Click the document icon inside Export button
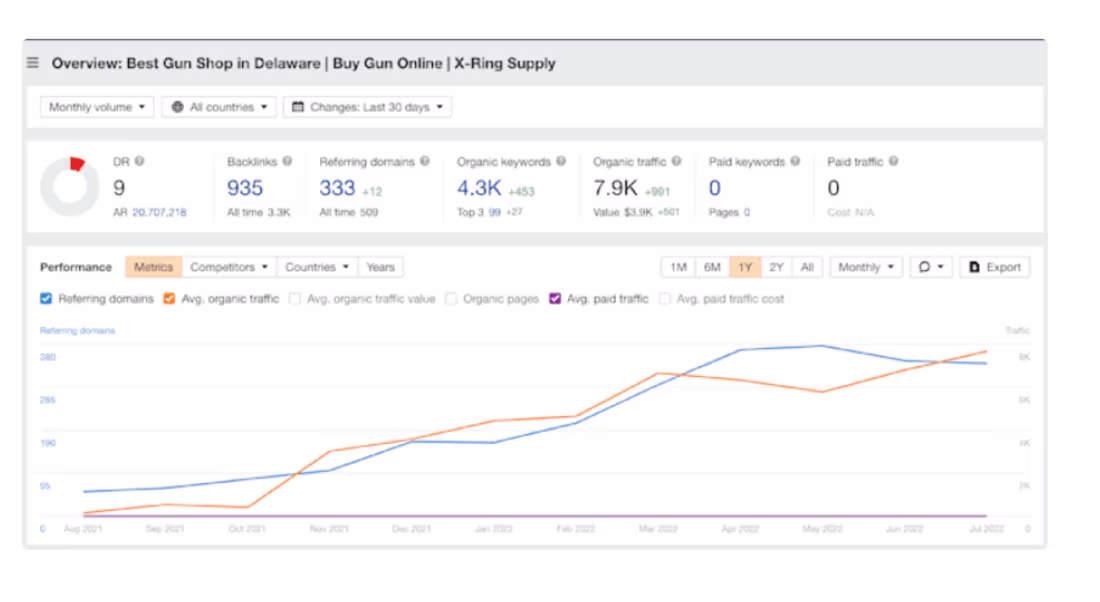 coord(974,267)
